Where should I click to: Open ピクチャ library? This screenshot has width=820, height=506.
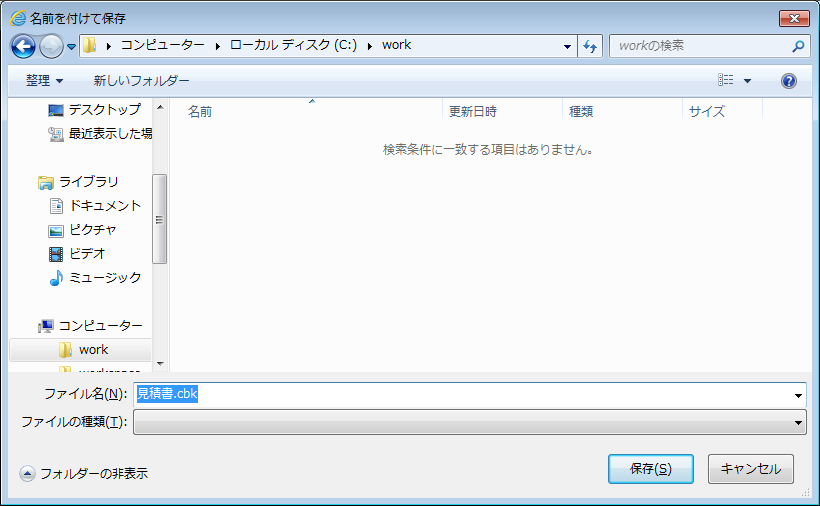(93, 230)
